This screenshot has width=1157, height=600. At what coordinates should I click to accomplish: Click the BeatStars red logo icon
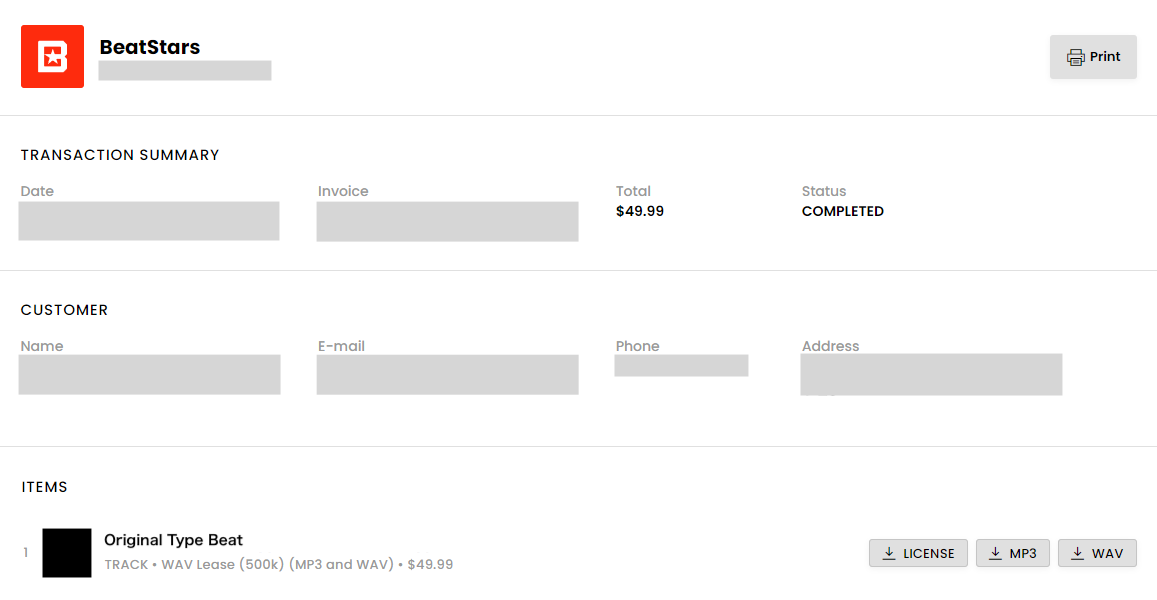[52, 57]
